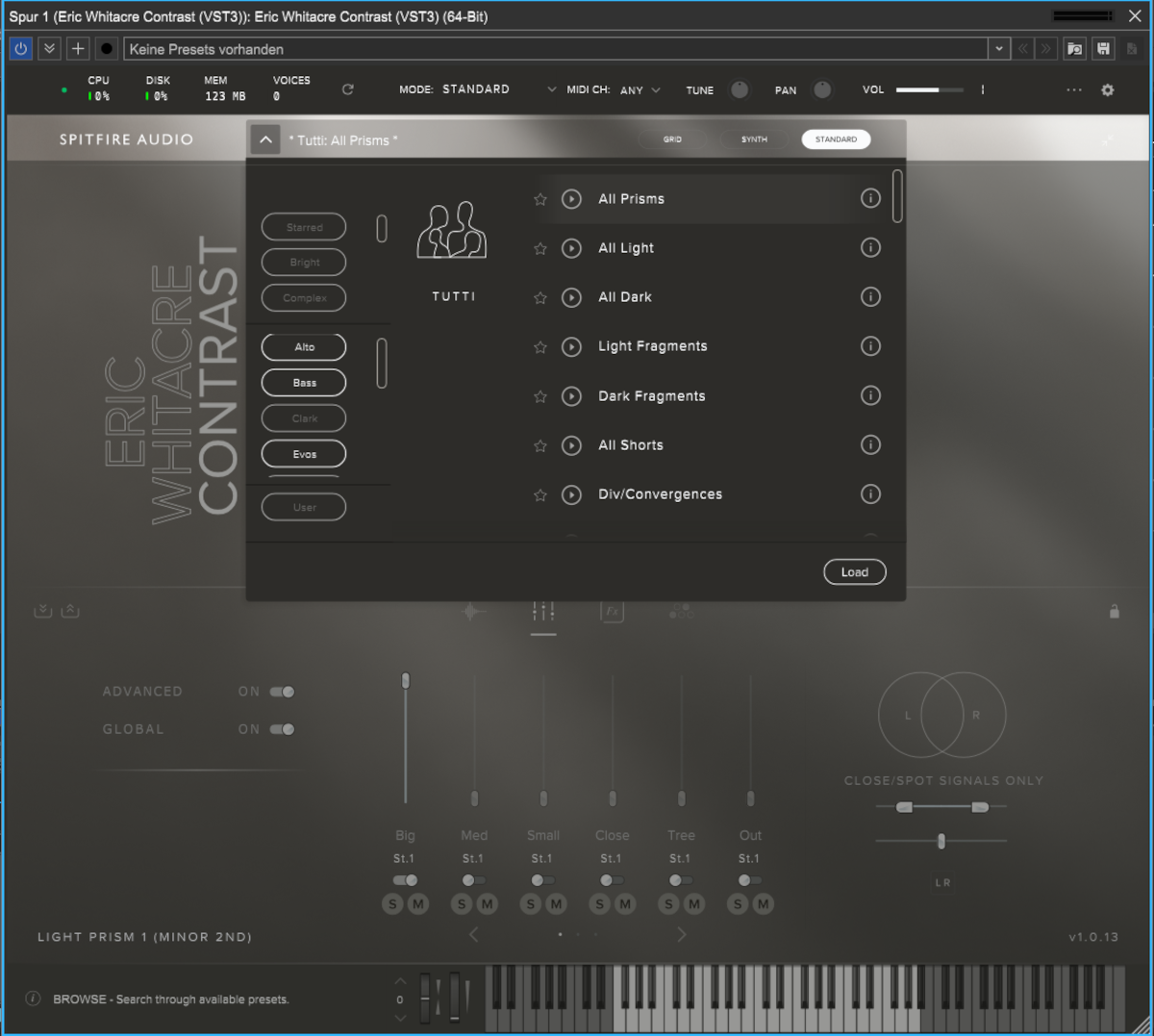Open the FX panel icon
The height and width of the screenshot is (1036, 1154).
pos(613,611)
